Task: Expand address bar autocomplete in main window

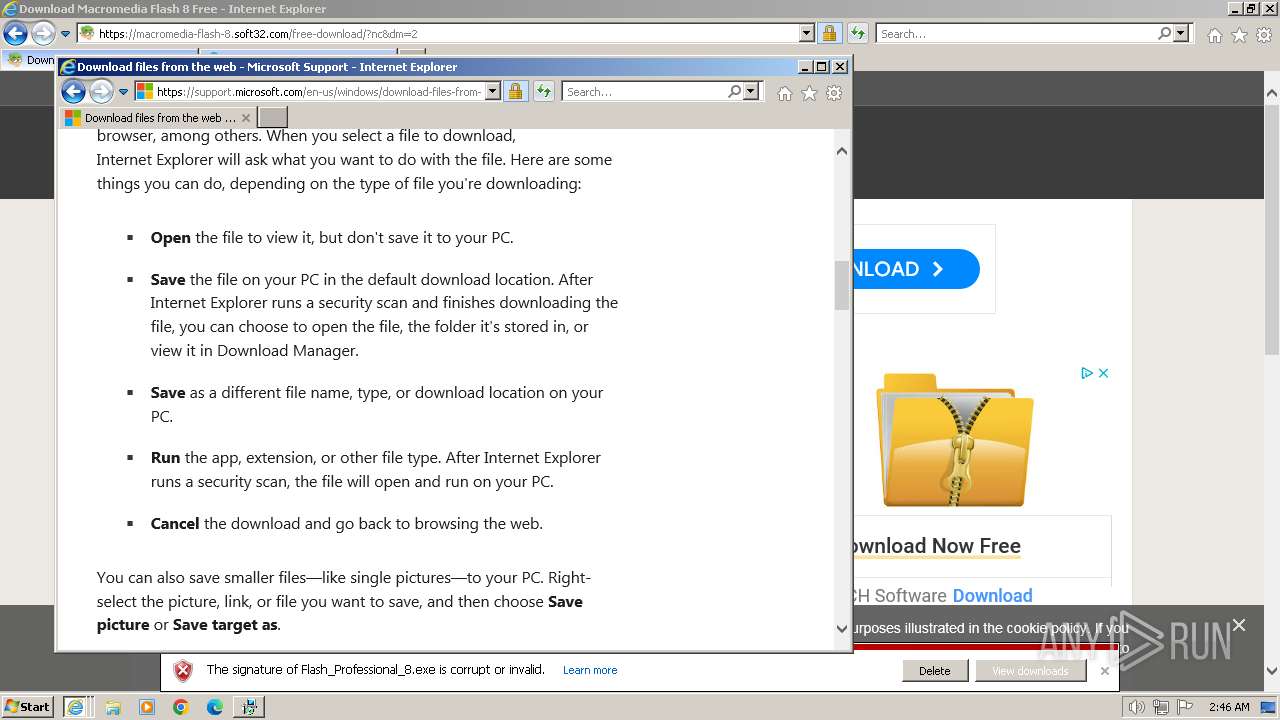Action: (x=807, y=34)
